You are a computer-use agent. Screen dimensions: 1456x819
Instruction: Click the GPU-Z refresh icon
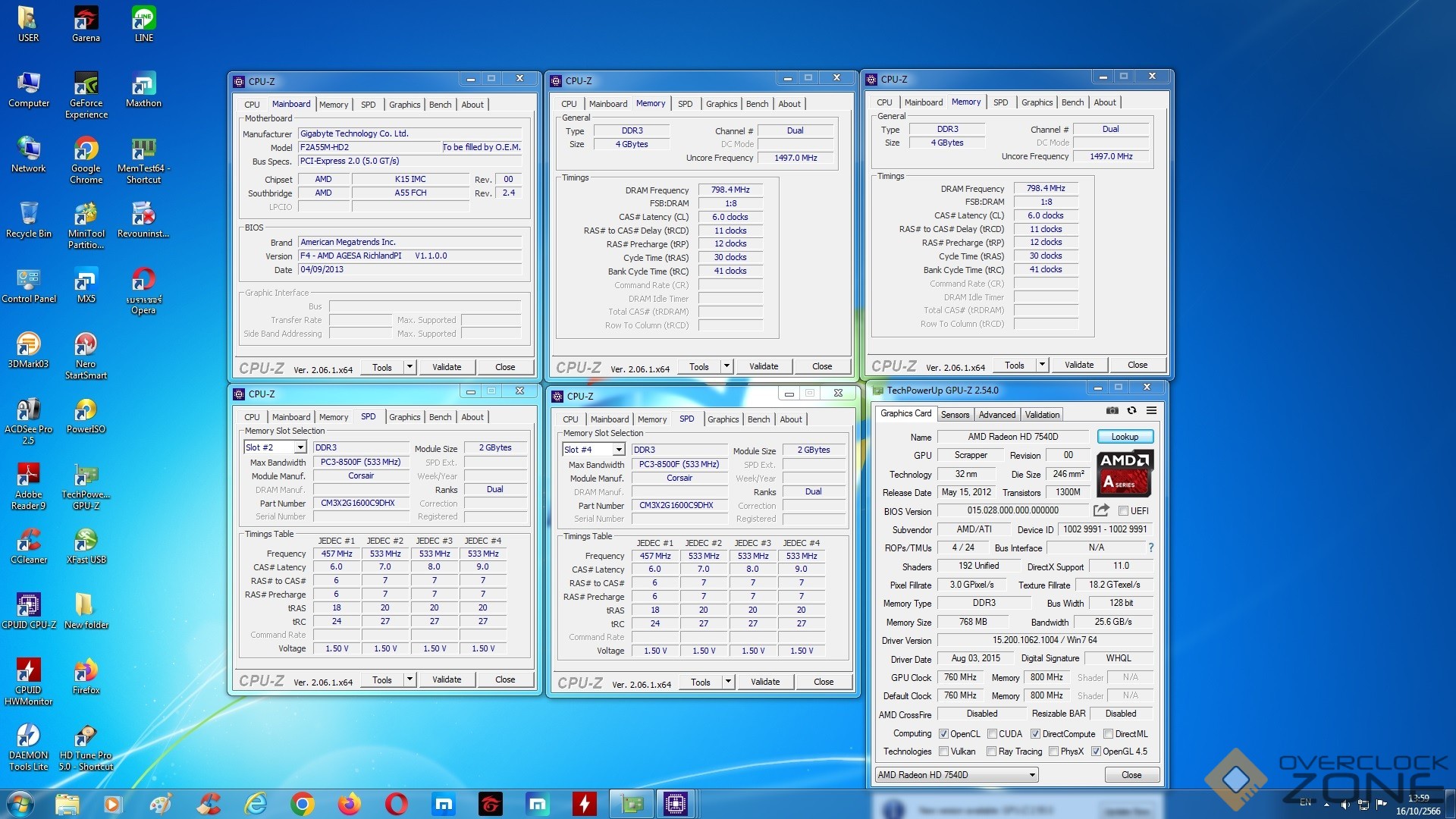1131,410
